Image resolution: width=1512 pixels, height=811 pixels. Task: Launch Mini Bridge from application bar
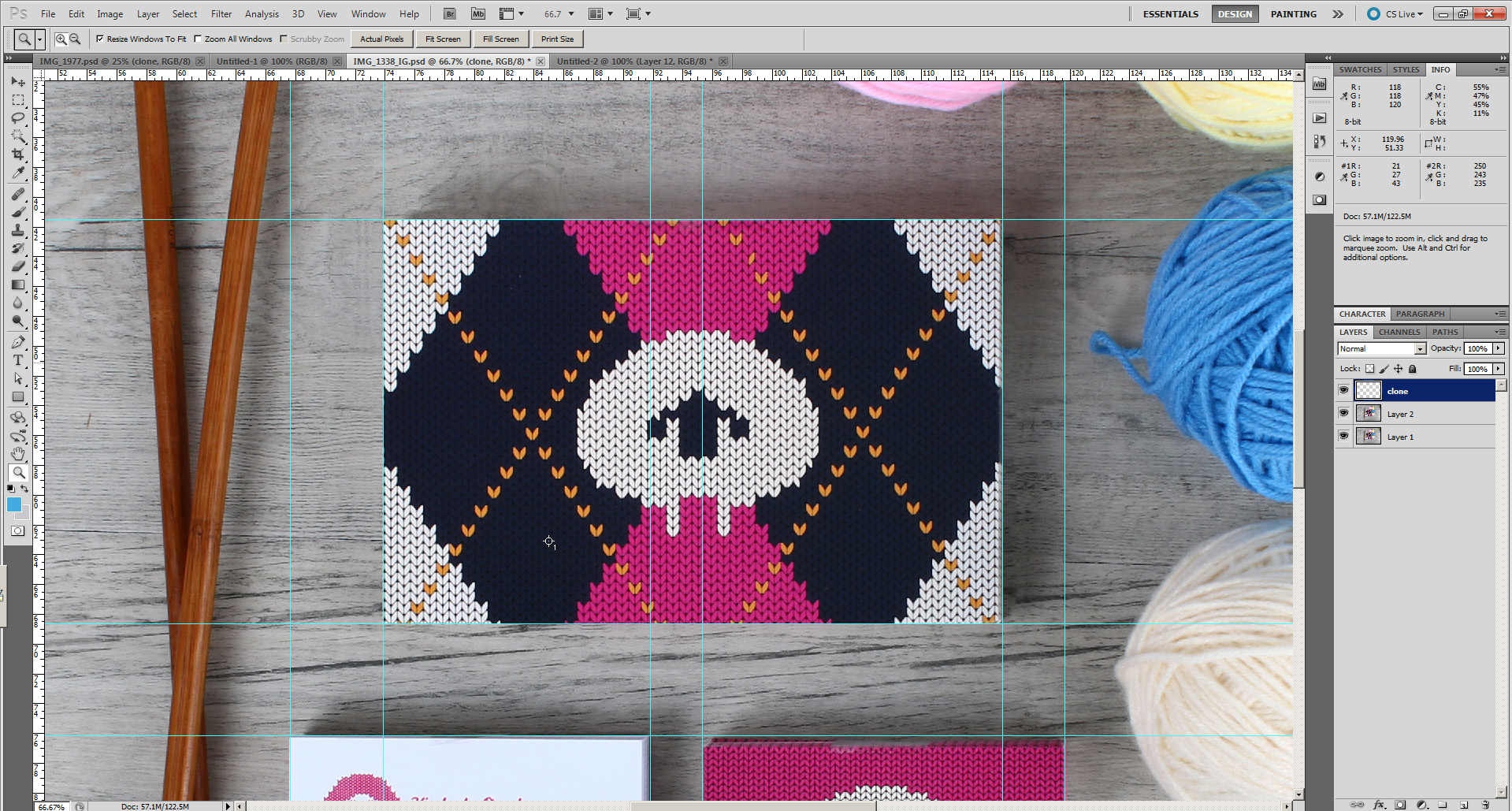point(478,13)
